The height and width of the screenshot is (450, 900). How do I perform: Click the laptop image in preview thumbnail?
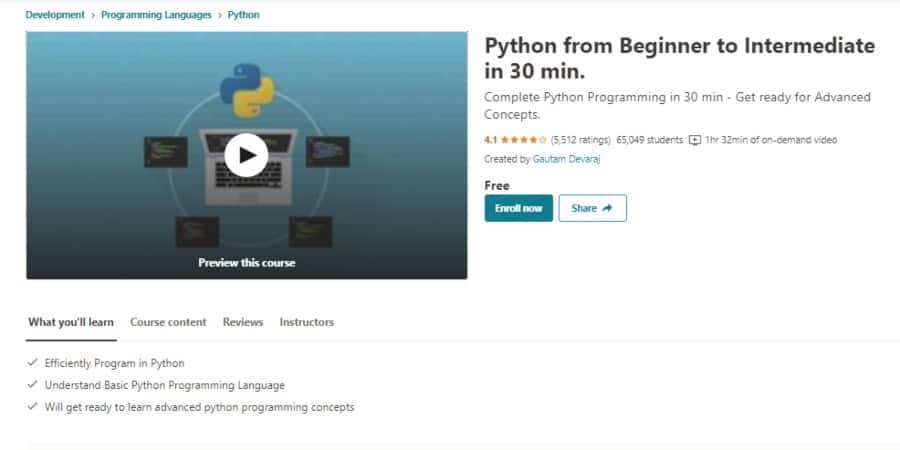[248, 167]
